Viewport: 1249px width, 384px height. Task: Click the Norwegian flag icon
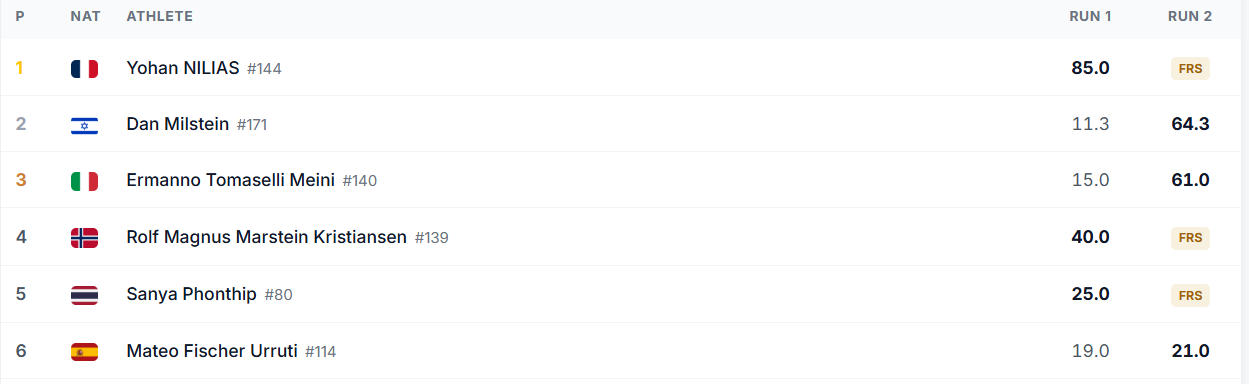(x=84, y=238)
